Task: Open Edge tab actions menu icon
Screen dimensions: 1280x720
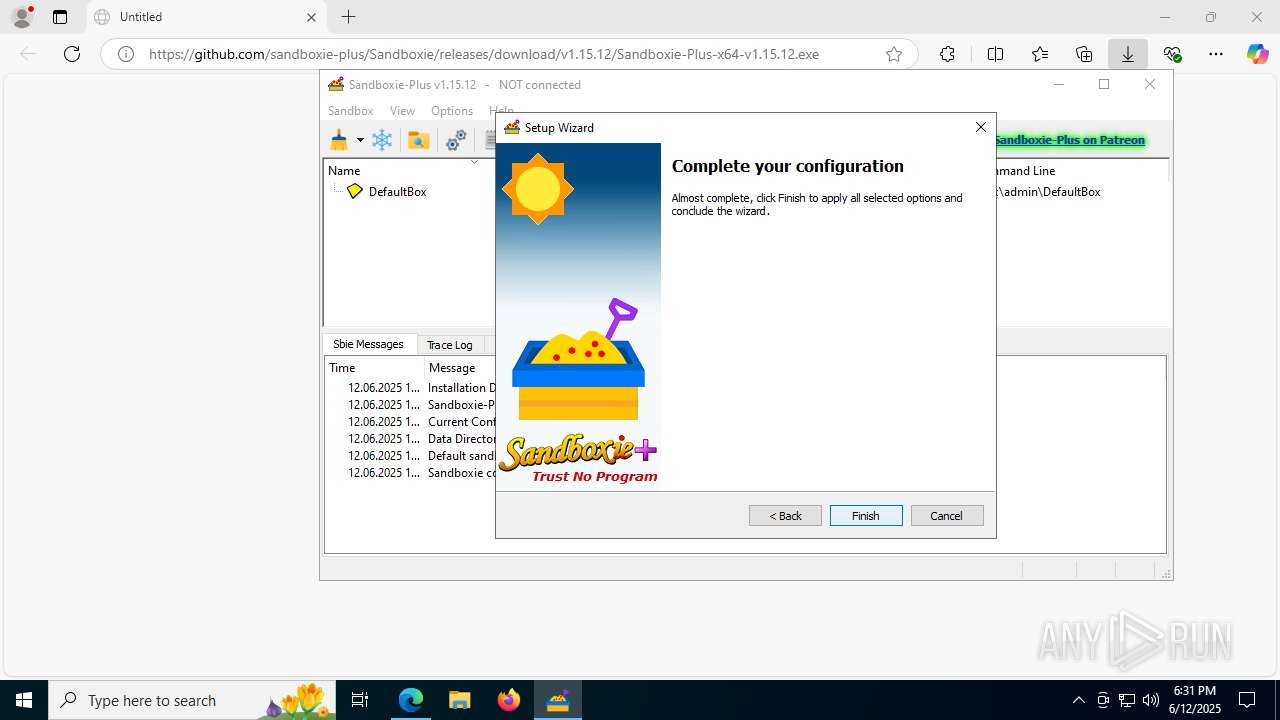Action: (x=60, y=17)
